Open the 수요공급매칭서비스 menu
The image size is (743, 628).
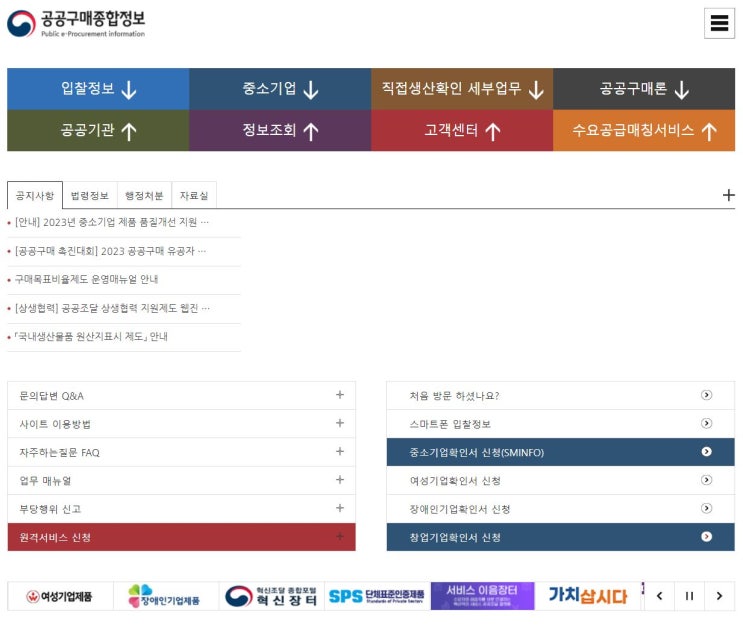(x=644, y=130)
